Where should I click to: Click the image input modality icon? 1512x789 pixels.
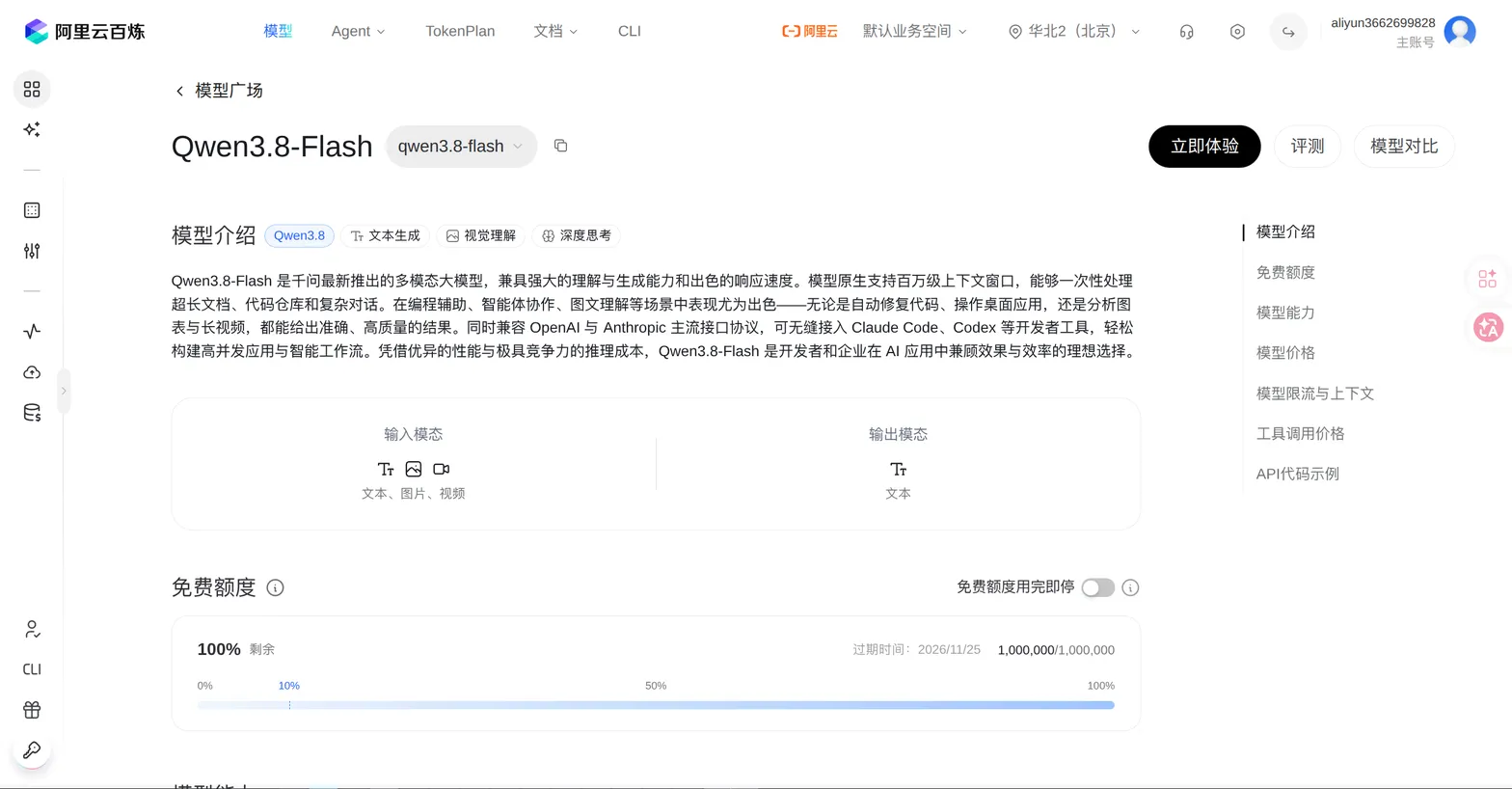(414, 469)
